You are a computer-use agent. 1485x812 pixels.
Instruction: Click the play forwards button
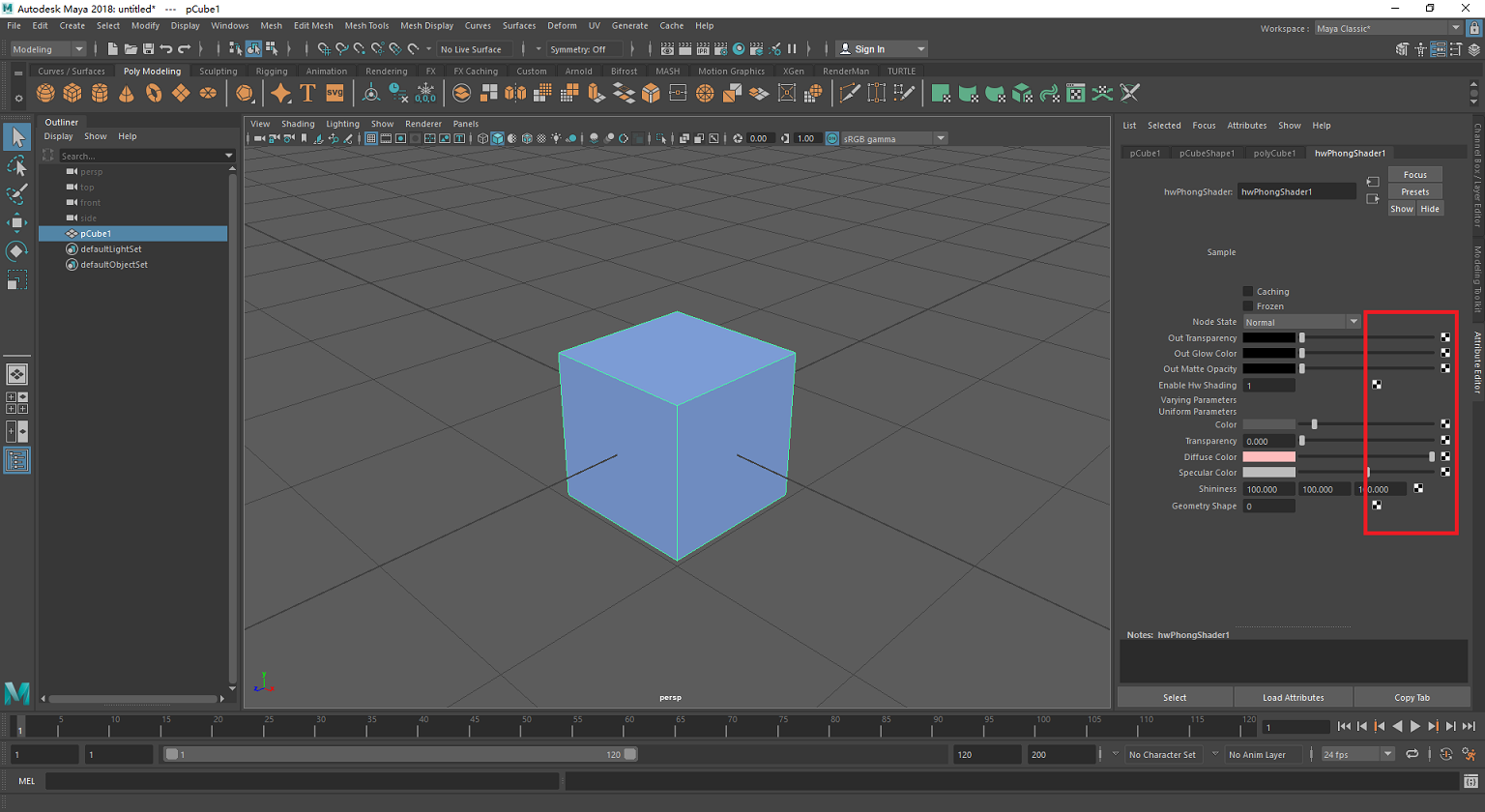point(1415,727)
